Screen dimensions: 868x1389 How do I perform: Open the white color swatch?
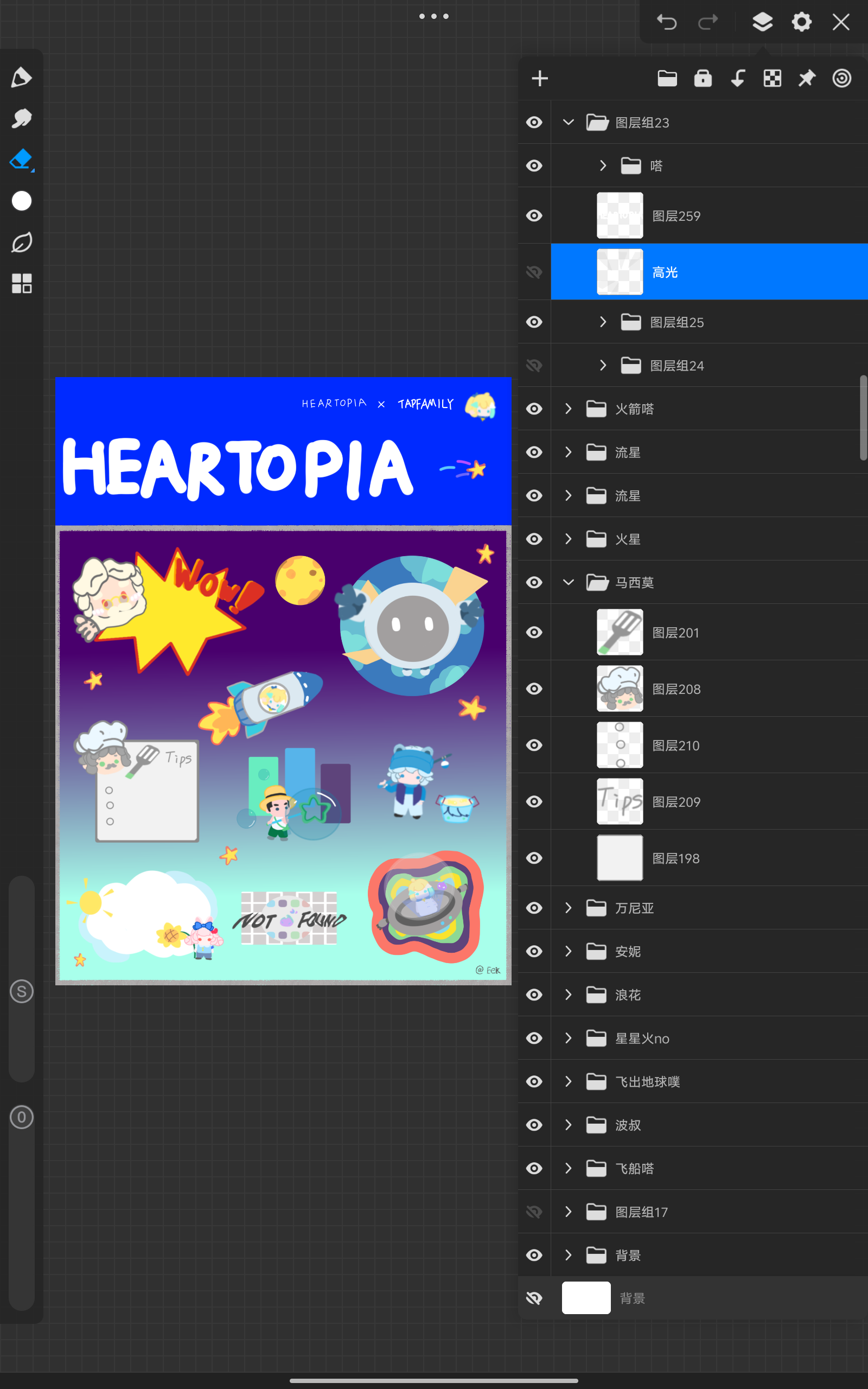[x=21, y=201]
